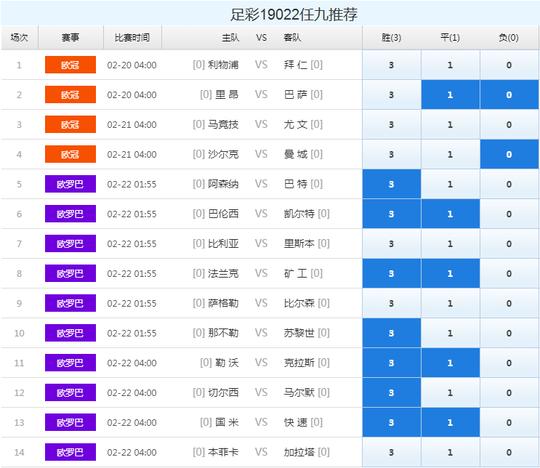Screen dimensions: 540x468
Task: Click home team name 那不勒
Action: coord(223,333)
